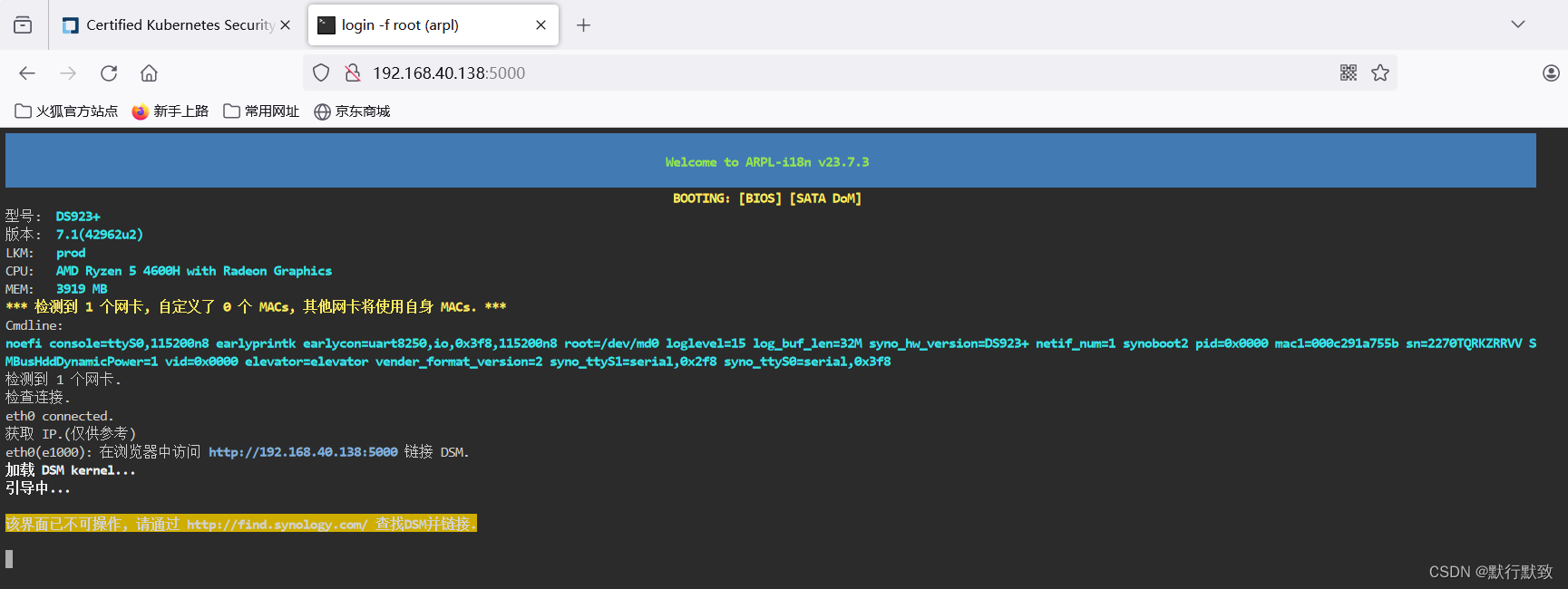Select the login -f root (arpl) tab
1568x589 pixels.
[433, 25]
